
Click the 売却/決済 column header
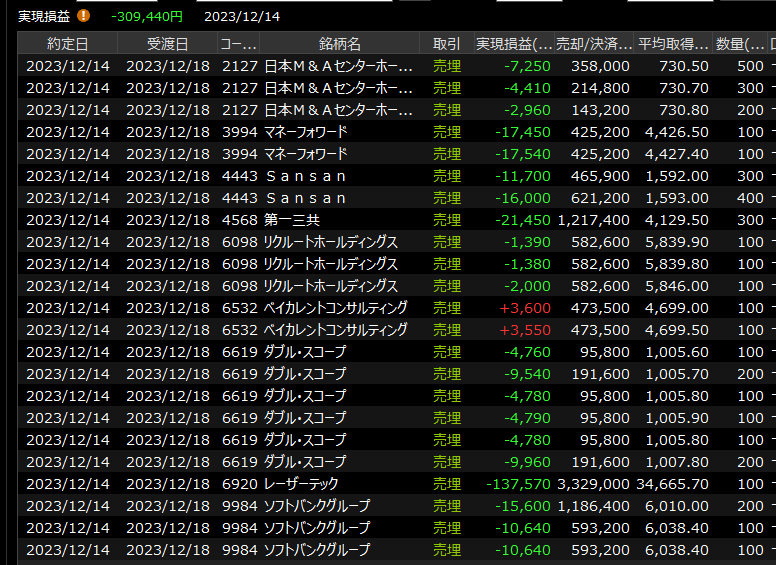[594, 44]
